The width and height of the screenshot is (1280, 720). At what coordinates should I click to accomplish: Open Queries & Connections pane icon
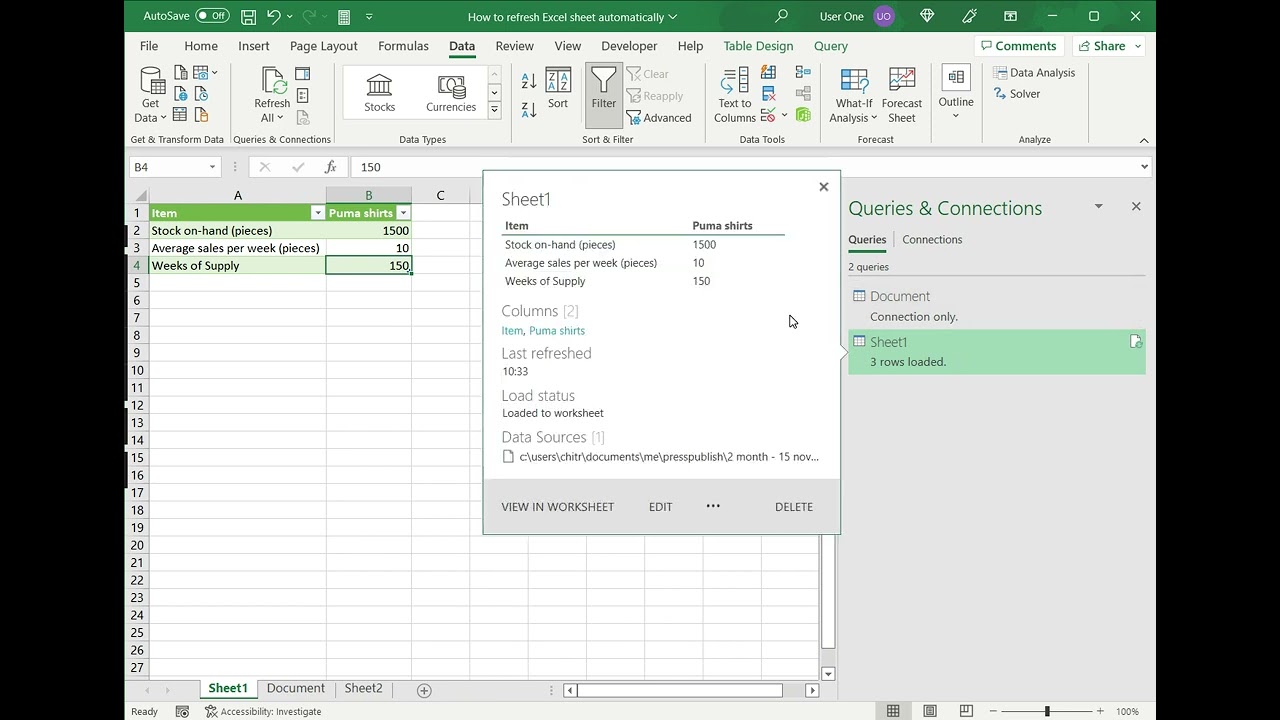tap(303, 73)
